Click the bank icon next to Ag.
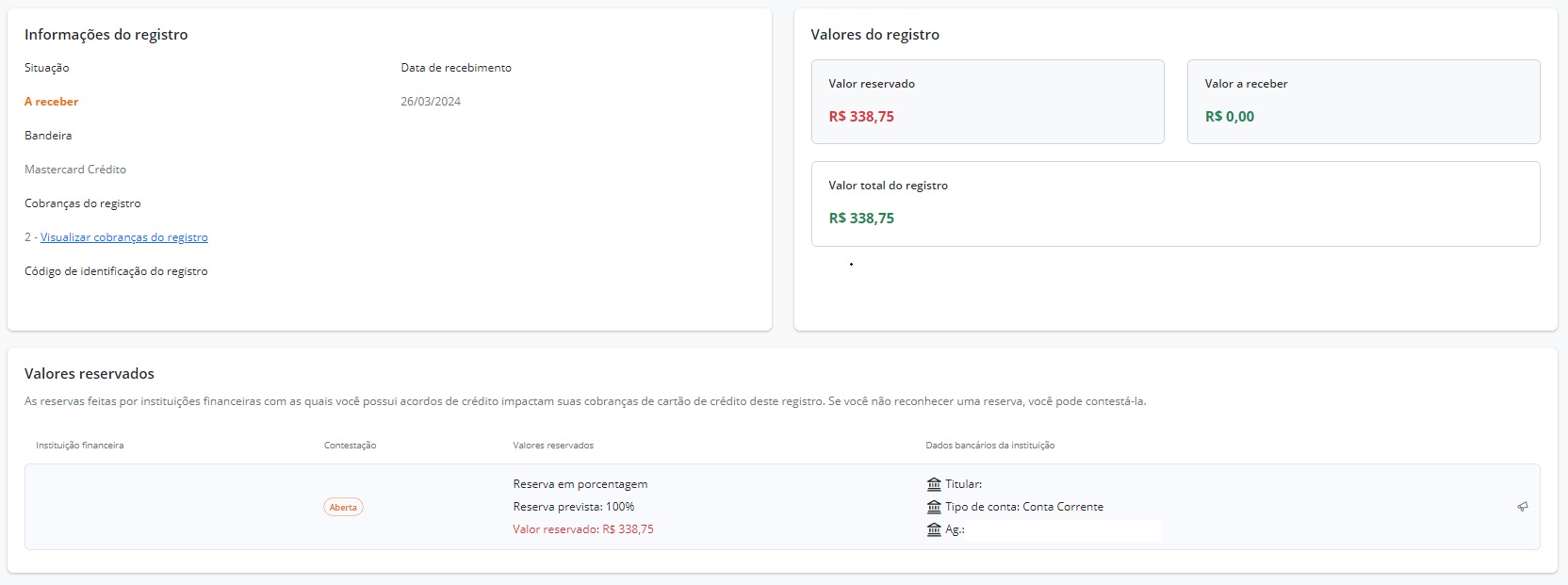1568x585 pixels. point(934,529)
